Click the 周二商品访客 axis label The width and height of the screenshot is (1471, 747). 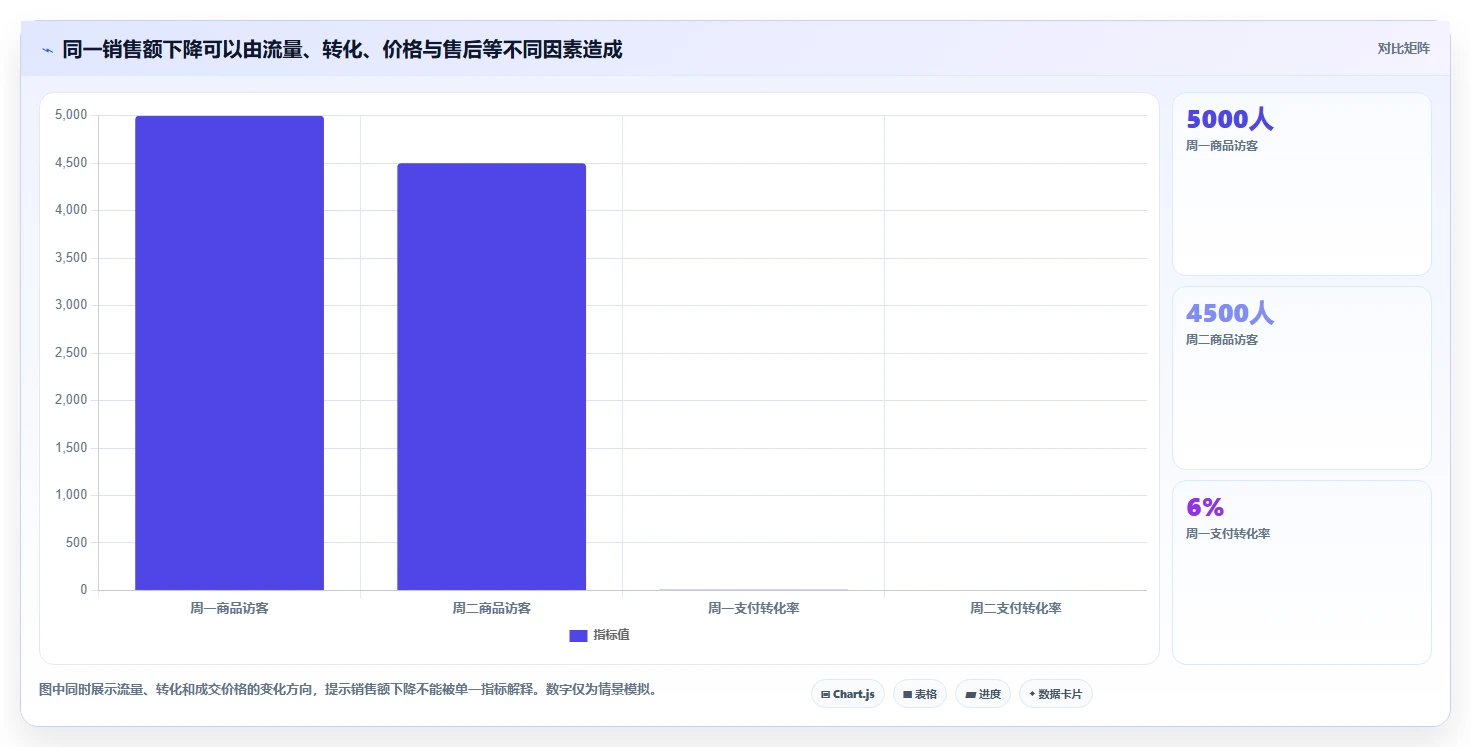(x=491, y=608)
